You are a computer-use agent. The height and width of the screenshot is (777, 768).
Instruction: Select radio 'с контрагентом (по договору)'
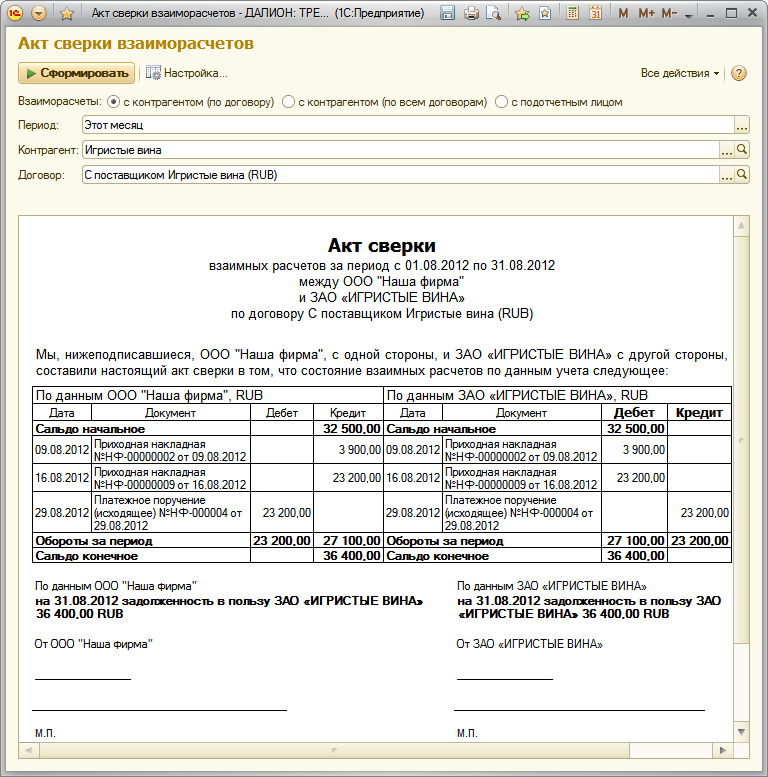[113, 102]
